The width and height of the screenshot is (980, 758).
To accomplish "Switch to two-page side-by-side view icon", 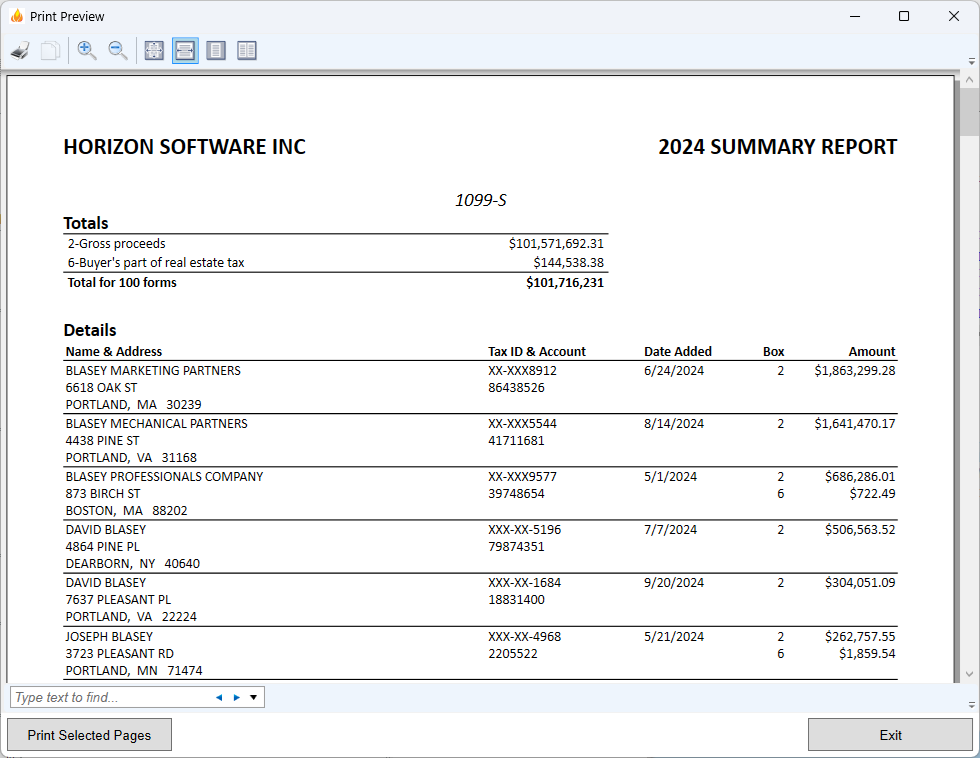I will coord(247,51).
